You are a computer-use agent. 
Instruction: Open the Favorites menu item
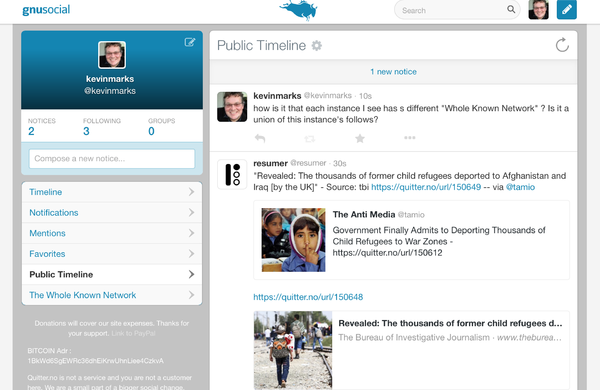[x=112, y=254]
